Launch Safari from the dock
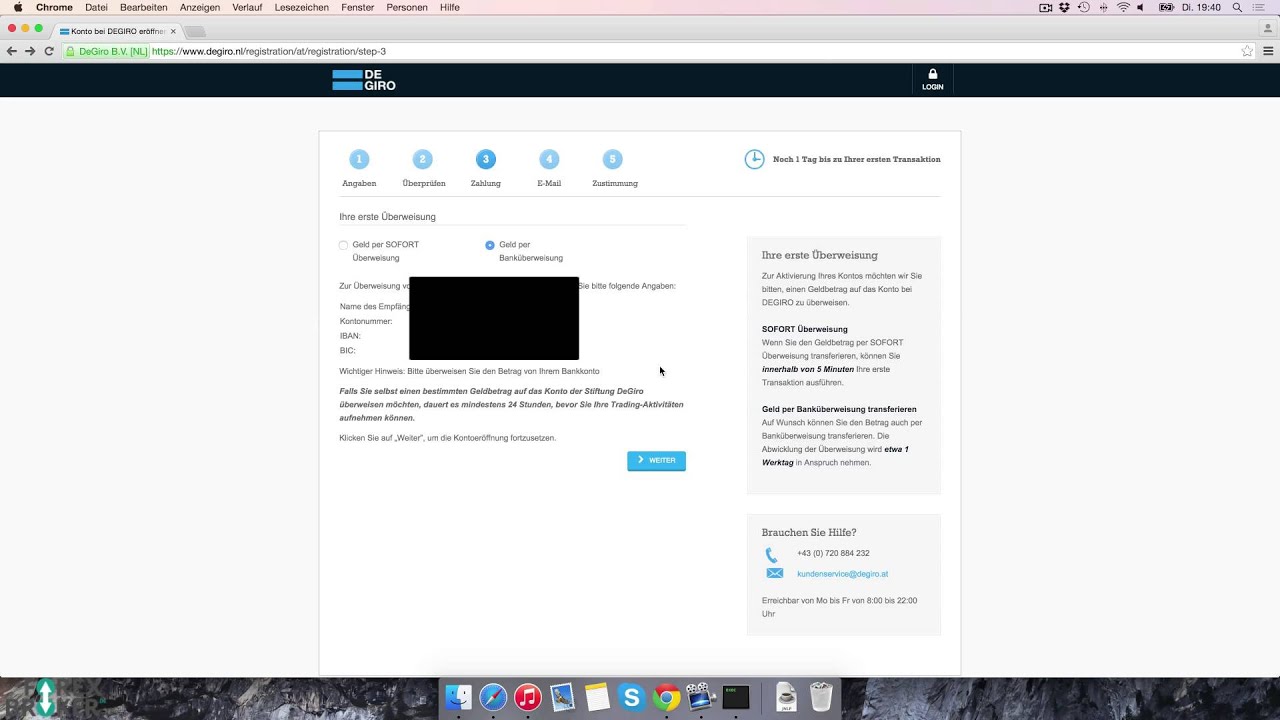 click(493, 697)
